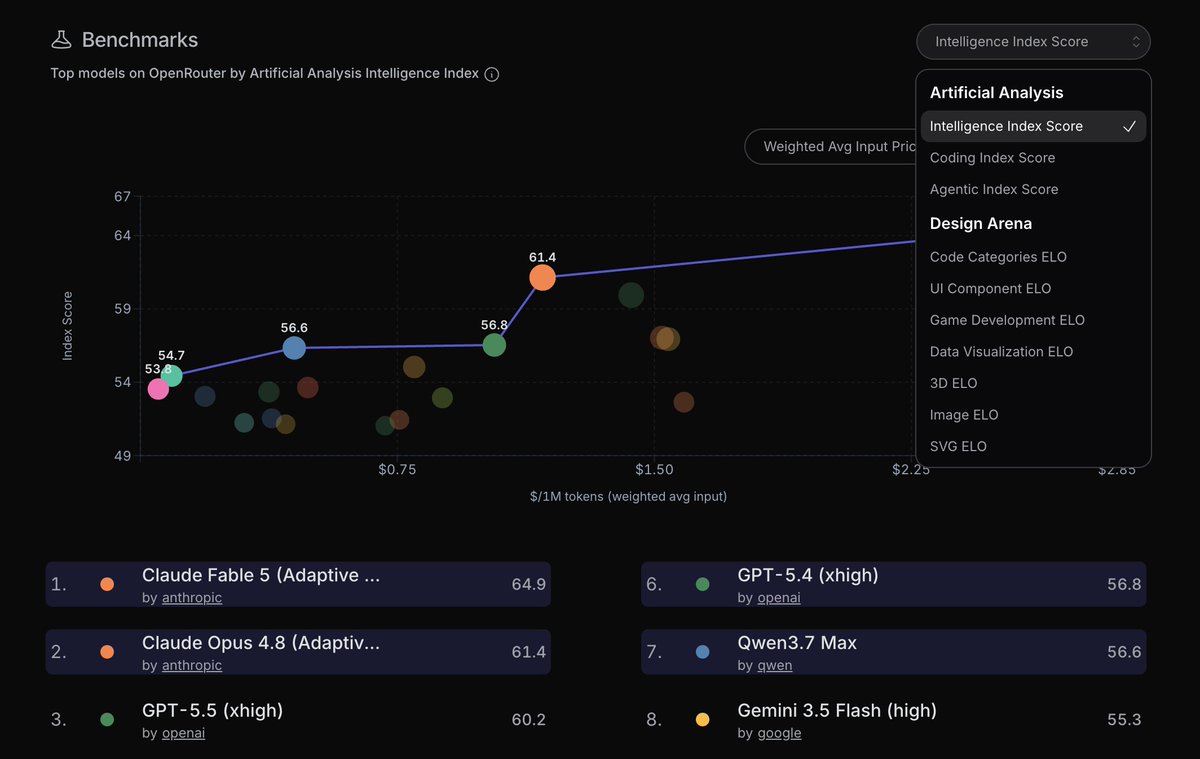Select Intelligence Index Score menu option

[1033, 126]
